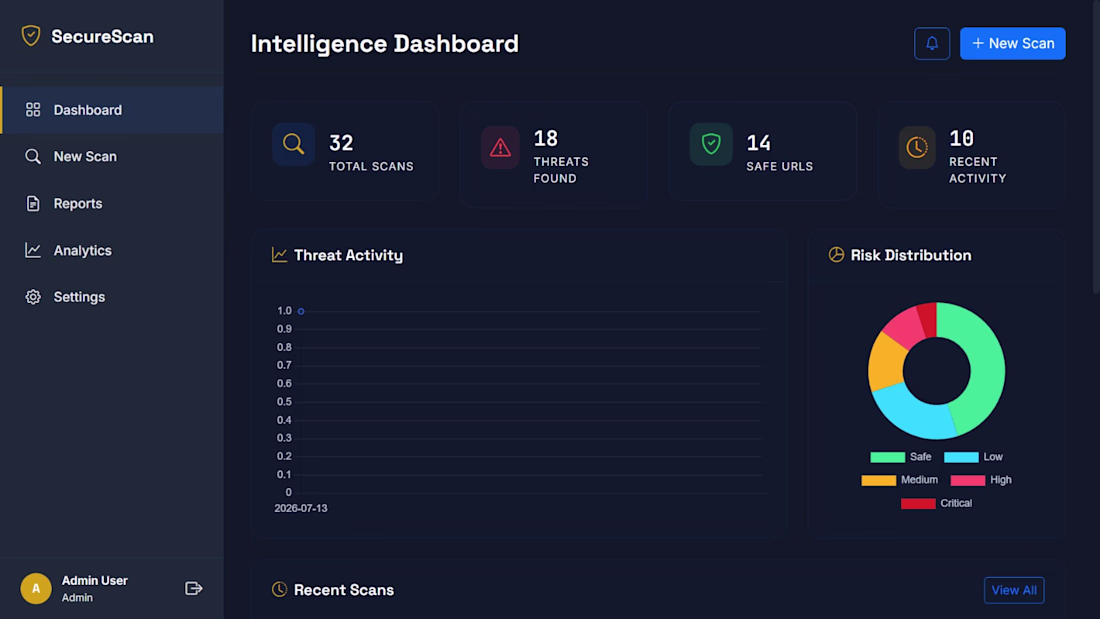This screenshot has height=619, width=1100.
Task: Click View All for Recent Scans
Action: coord(1014,590)
